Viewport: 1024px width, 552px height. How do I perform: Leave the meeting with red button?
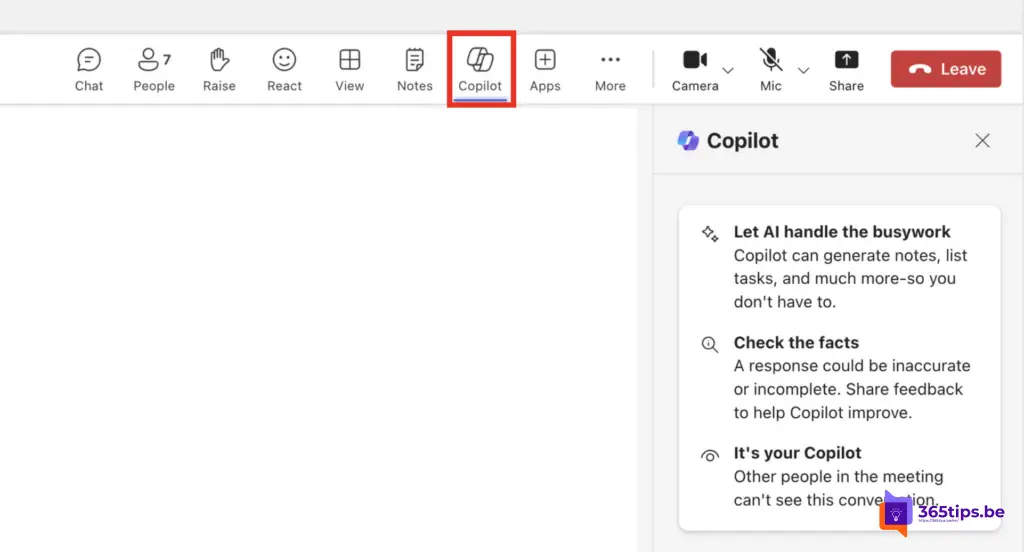tap(946, 69)
